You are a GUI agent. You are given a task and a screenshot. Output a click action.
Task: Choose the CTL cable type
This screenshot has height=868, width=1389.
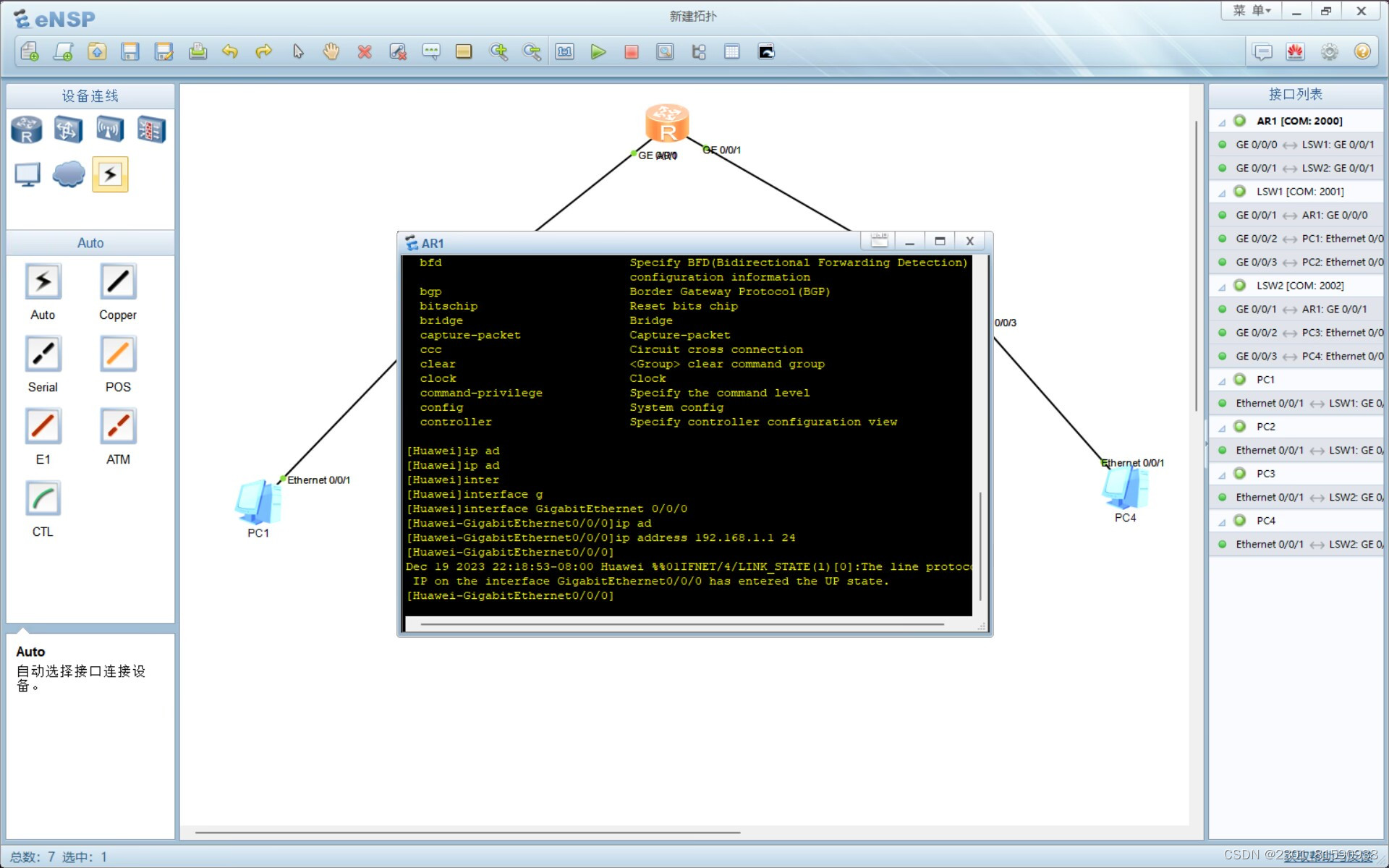click(43, 499)
